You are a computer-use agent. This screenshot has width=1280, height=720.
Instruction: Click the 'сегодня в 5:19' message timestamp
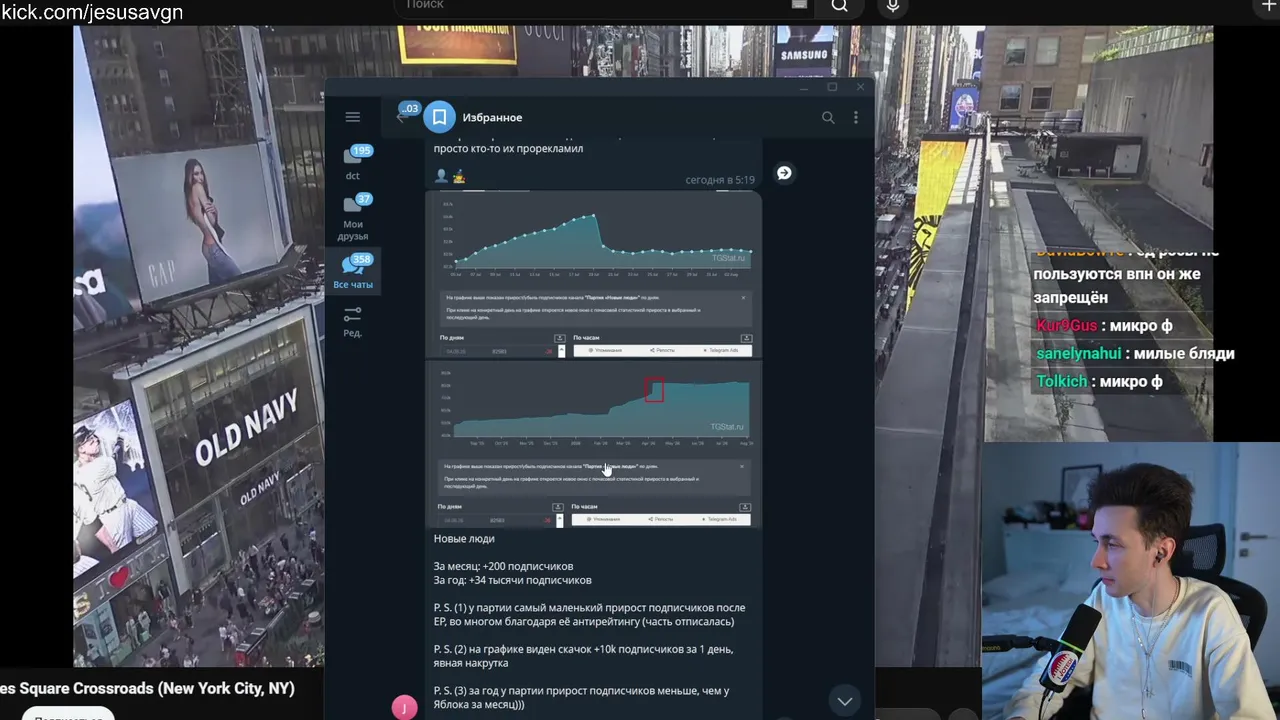(x=720, y=180)
